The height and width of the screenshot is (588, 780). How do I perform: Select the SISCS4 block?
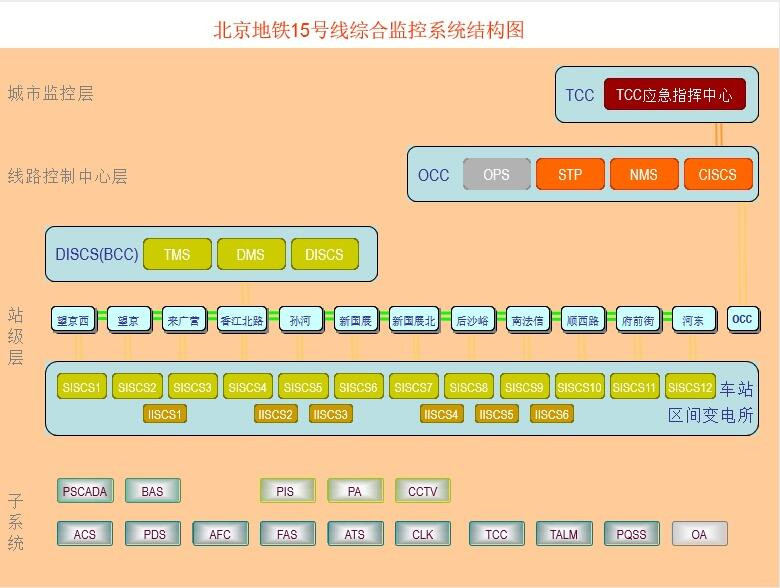(248, 387)
